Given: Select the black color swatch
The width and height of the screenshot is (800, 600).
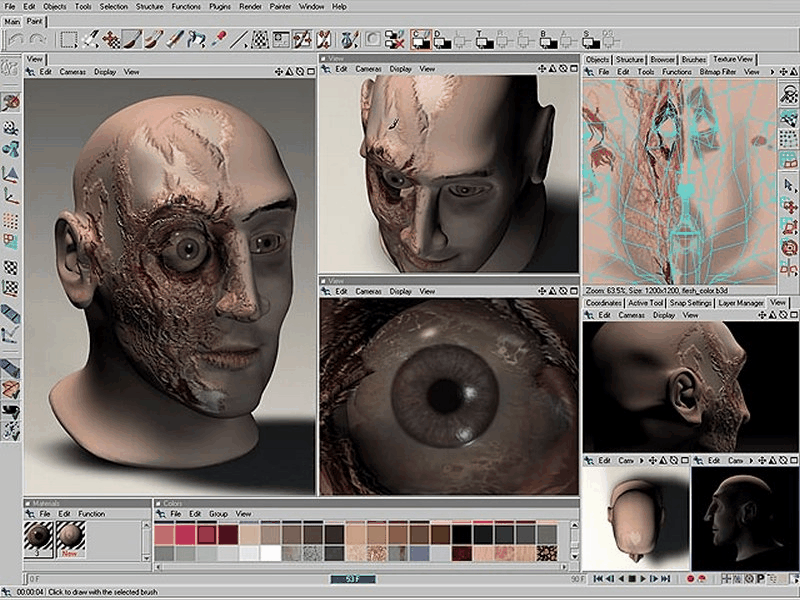Looking at the screenshot, I should 462,534.
